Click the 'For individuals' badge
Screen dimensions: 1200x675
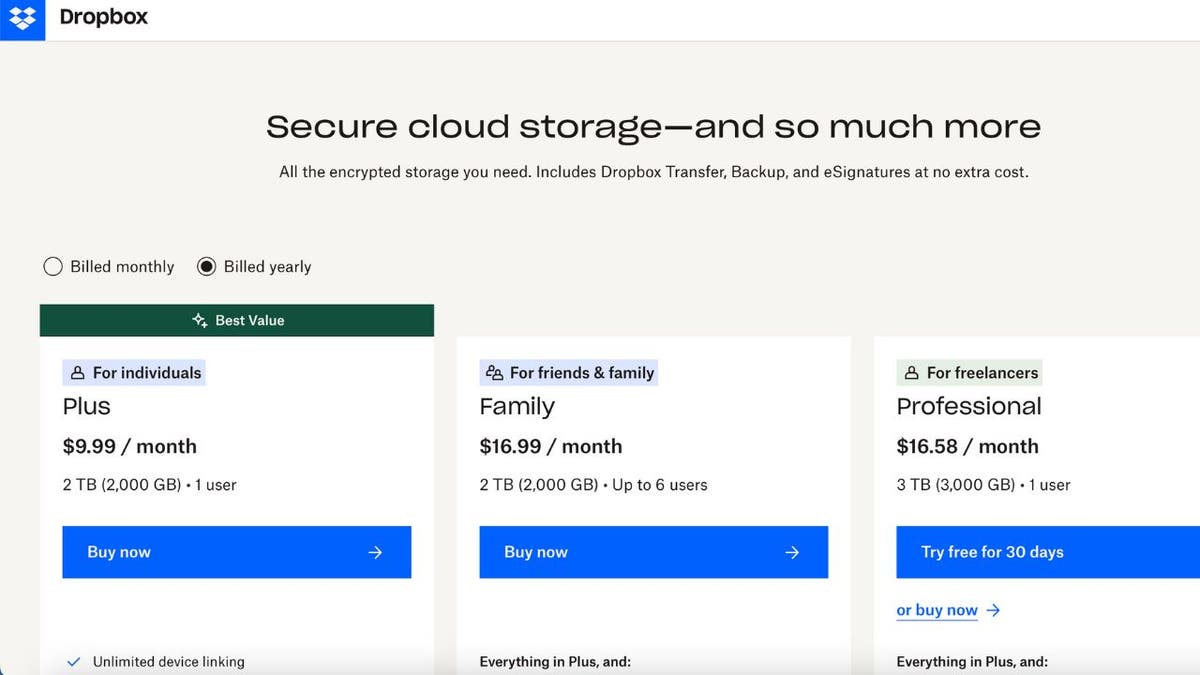(134, 373)
